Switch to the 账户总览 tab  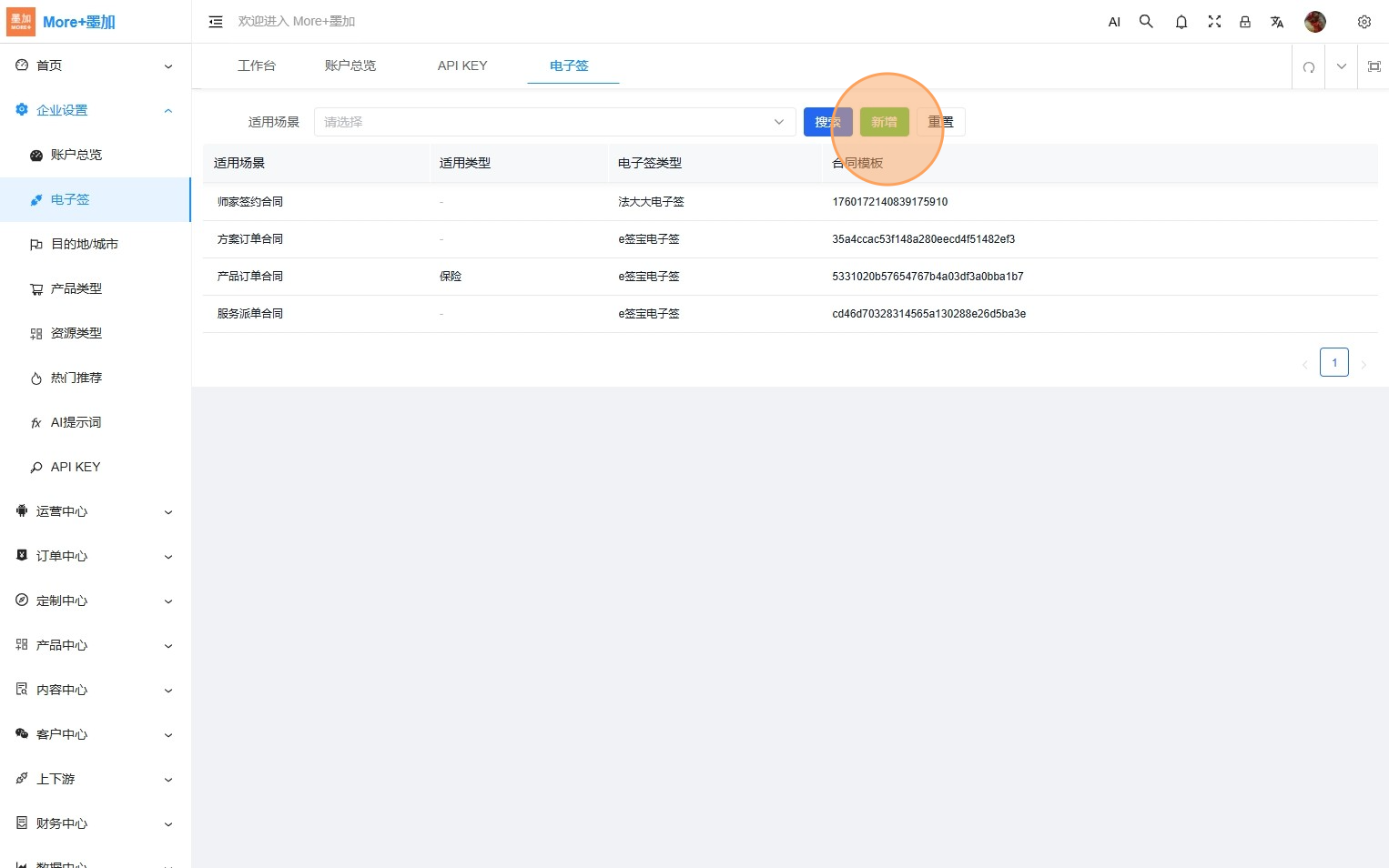point(350,66)
